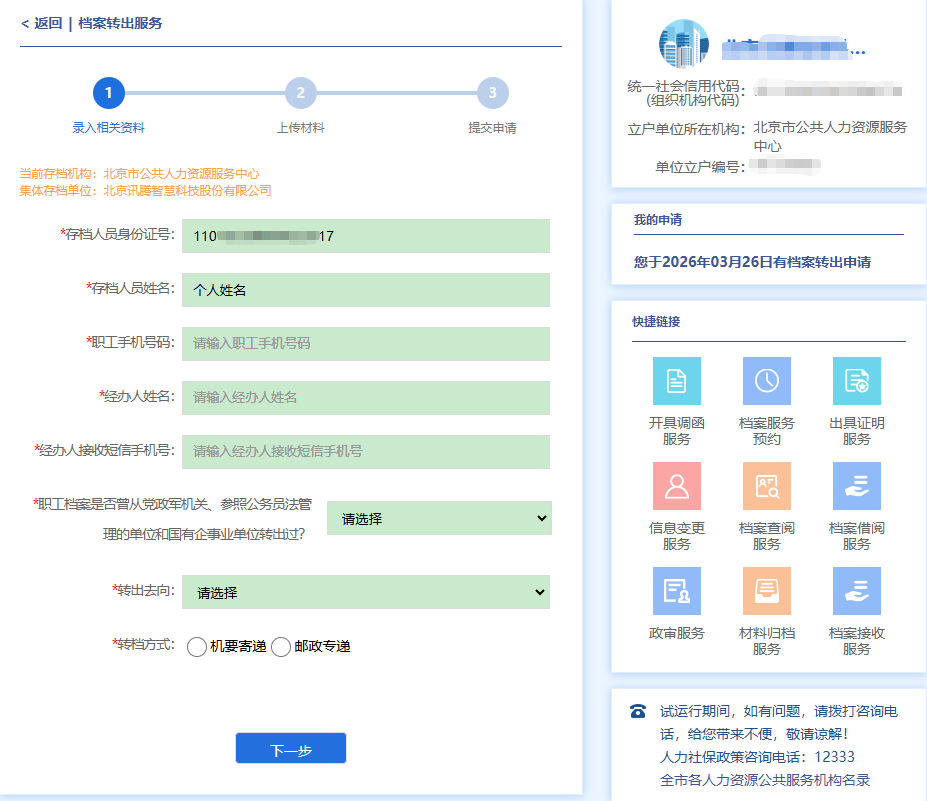Open the 档案查阅服务 icon
The height and width of the screenshot is (801, 927).
point(766,486)
